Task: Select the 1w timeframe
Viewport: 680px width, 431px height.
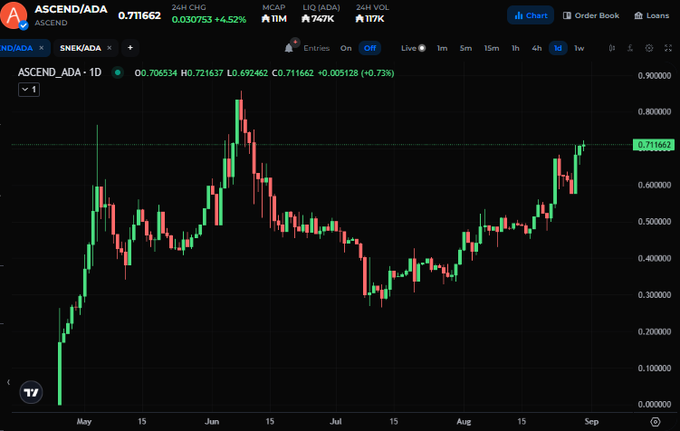Action: coord(579,48)
